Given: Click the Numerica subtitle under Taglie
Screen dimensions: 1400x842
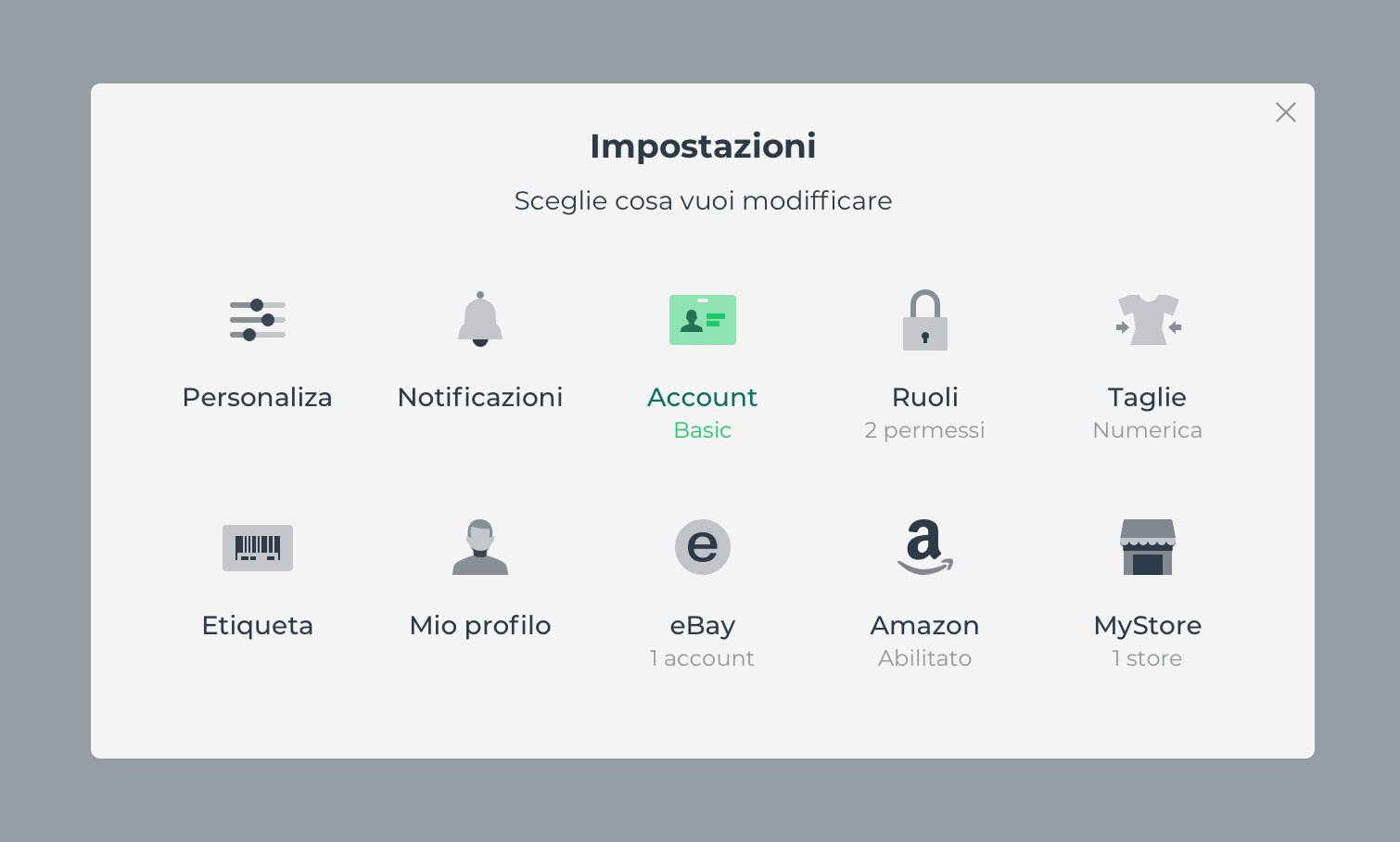Looking at the screenshot, I should coord(1147,430).
